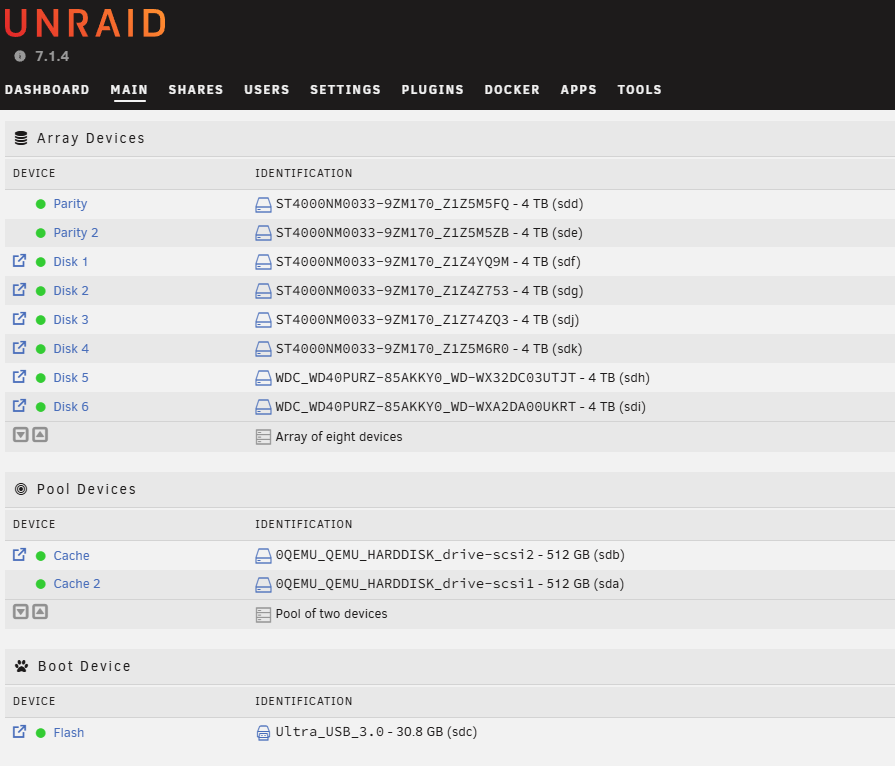Open the Disk 4 settings link
Viewport: 895px width, 766px height.
[71, 349]
